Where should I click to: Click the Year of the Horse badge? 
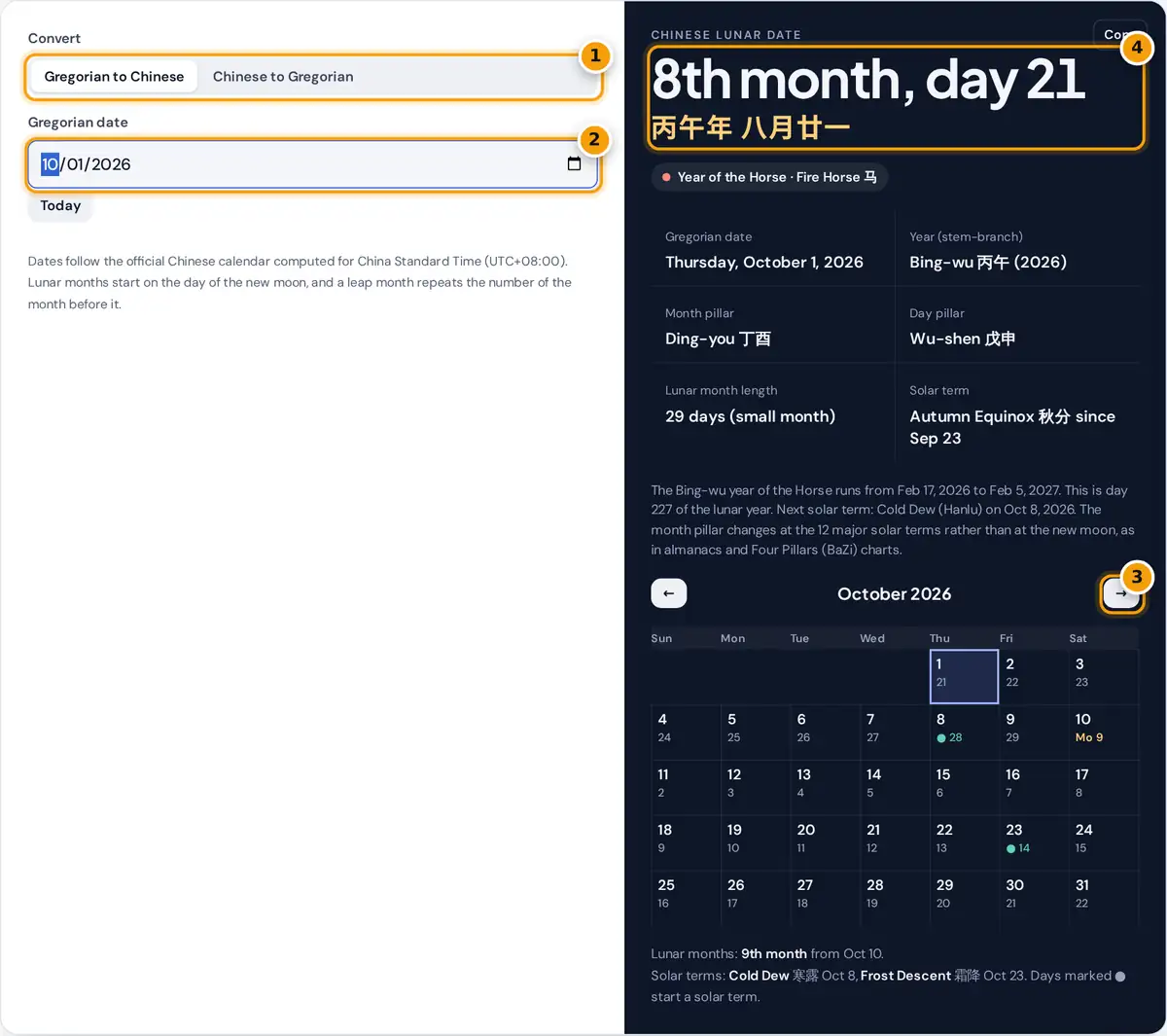(x=769, y=177)
